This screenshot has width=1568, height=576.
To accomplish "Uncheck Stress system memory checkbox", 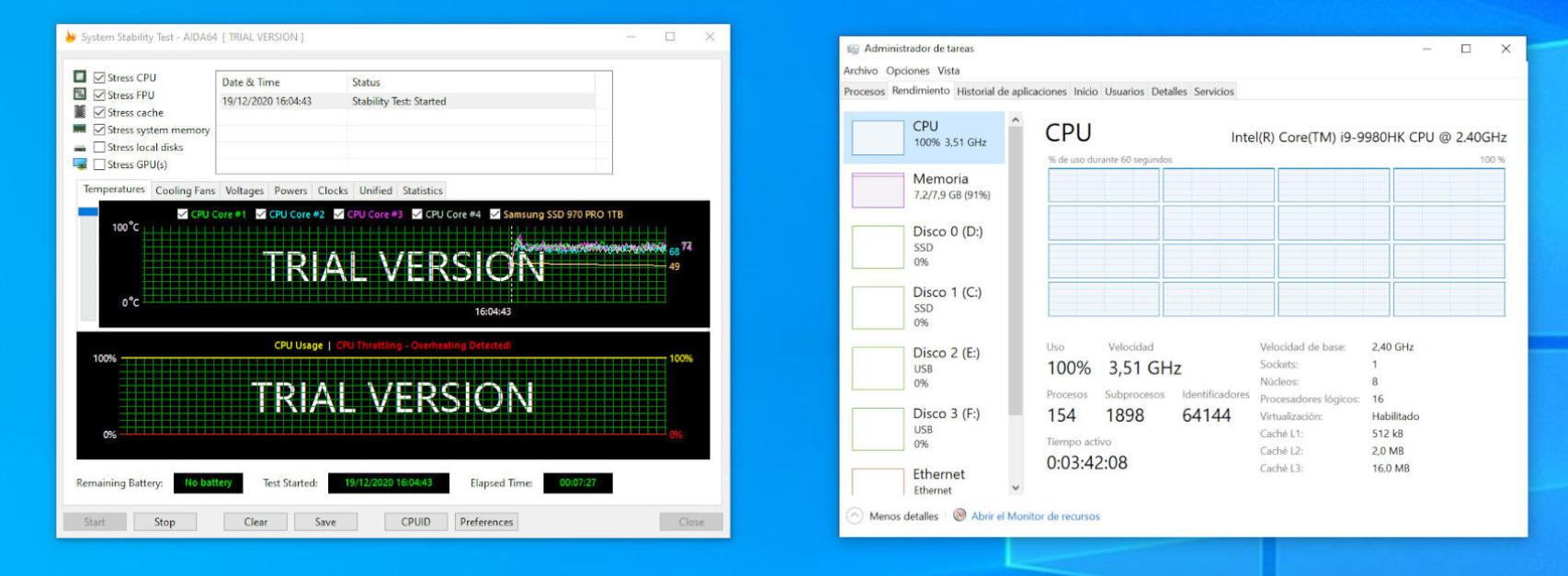I will click(99, 130).
